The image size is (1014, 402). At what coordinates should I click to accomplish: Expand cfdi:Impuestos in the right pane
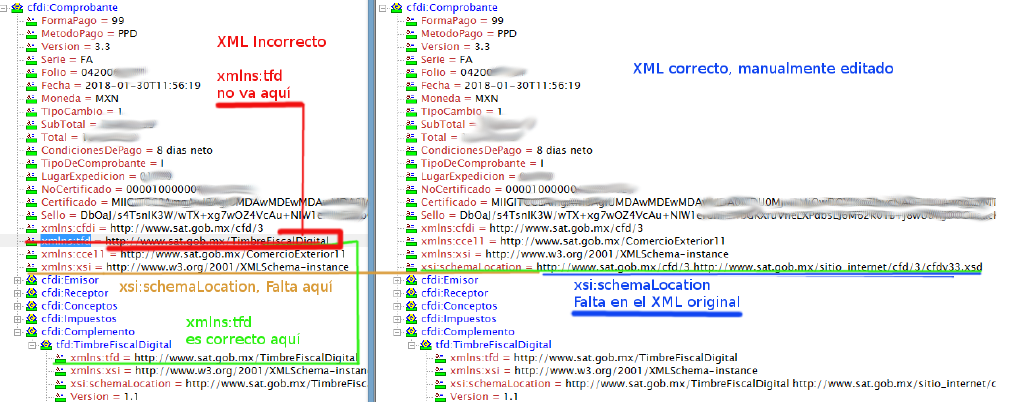[x=397, y=319]
